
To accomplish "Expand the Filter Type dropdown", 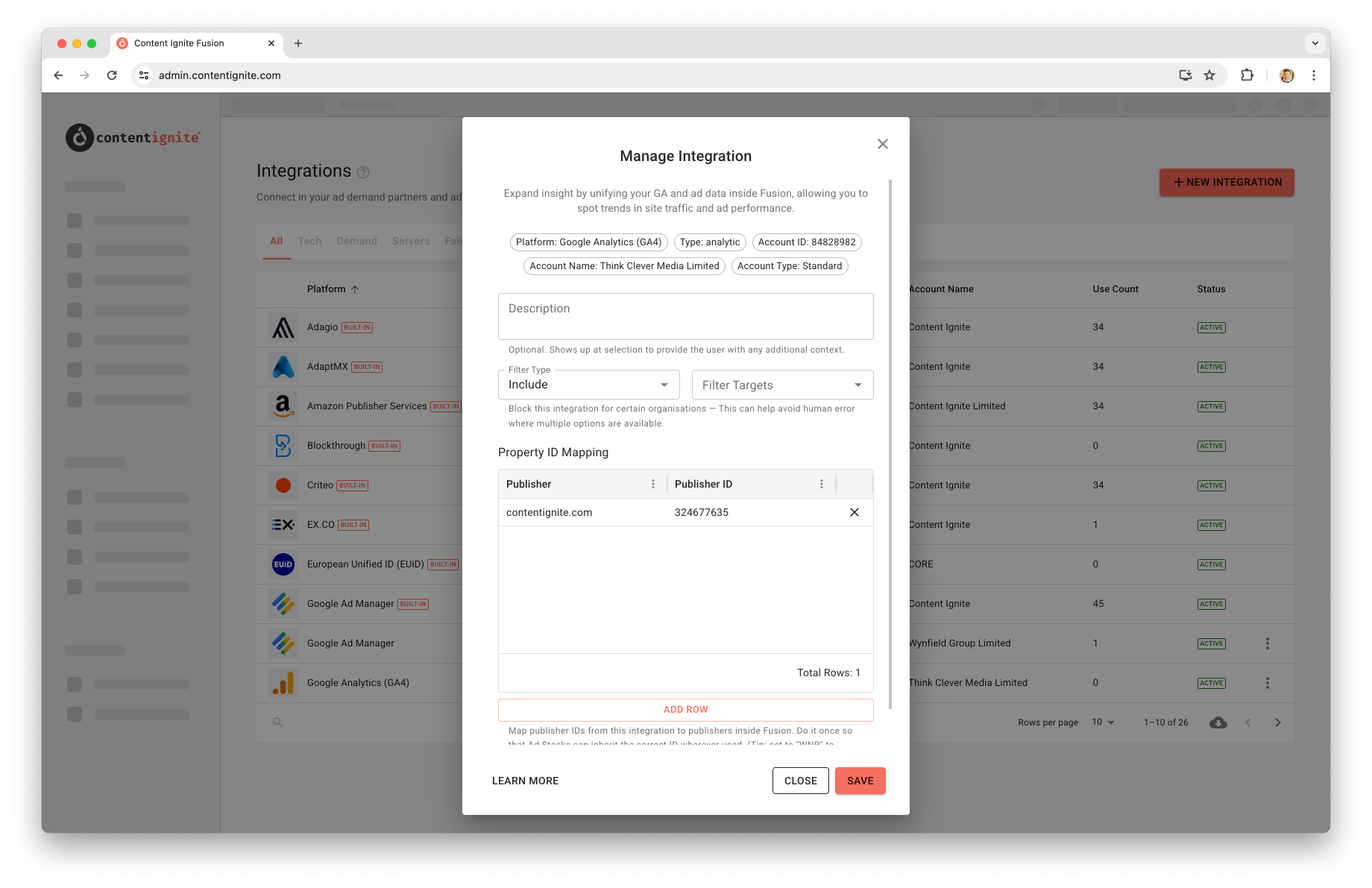I will [x=589, y=385].
